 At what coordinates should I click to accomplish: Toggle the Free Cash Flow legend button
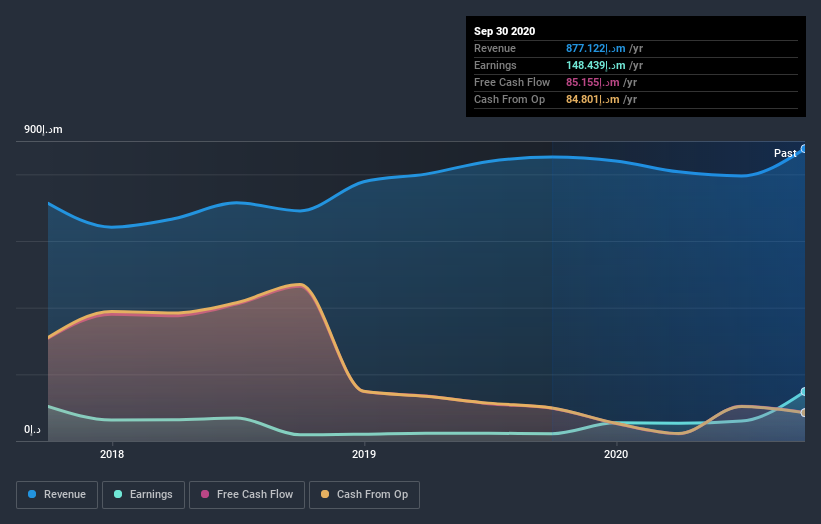coord(247,495)
